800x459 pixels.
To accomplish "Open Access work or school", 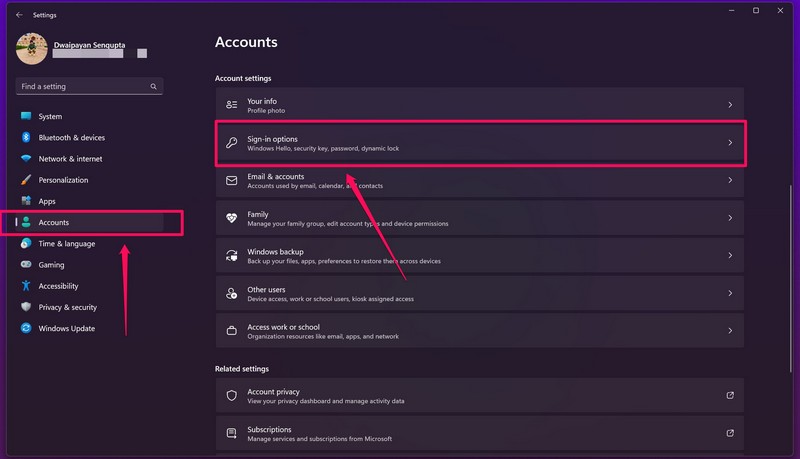I will coord(478,331).
